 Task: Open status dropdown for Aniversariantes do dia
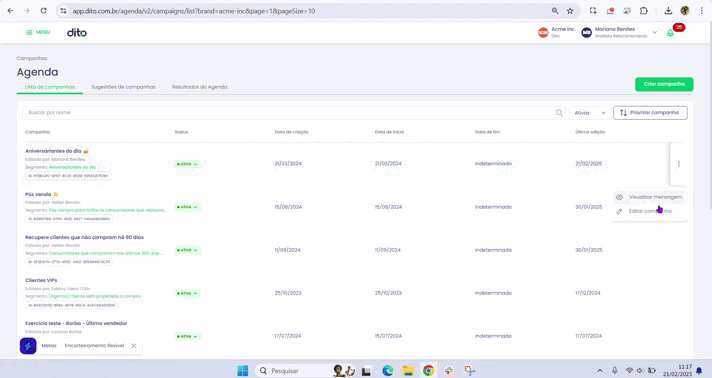[x=187, y=164]
